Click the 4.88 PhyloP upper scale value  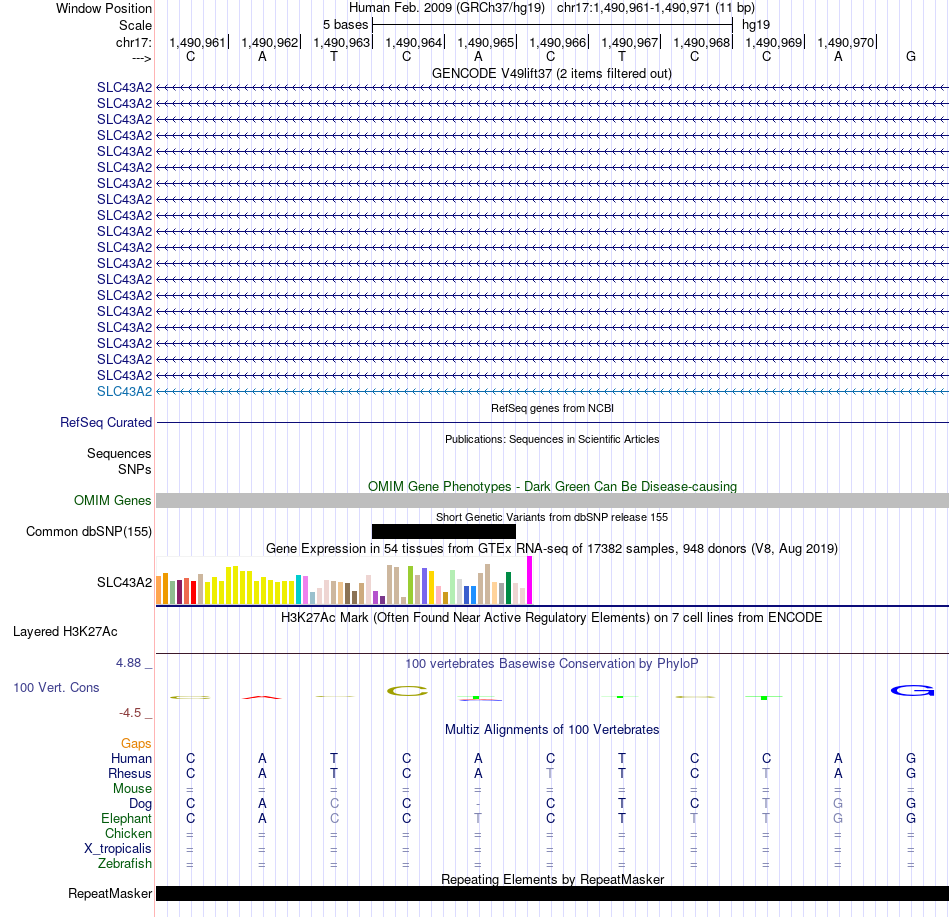pyautogui.click(x=128, y=663)
